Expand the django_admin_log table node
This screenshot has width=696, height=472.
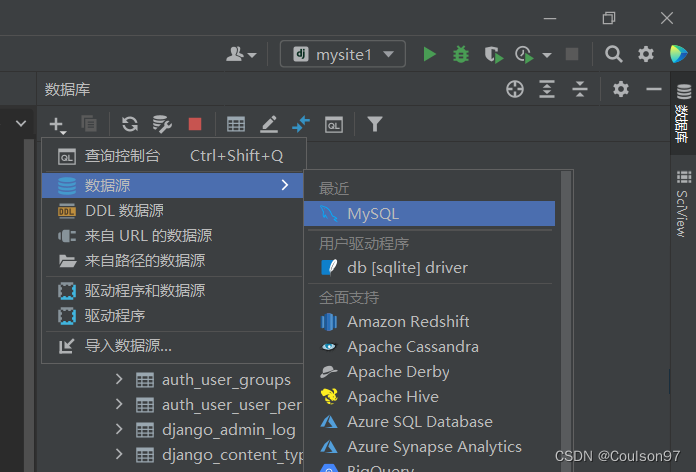pyautogui.click(x=119, y=429)
